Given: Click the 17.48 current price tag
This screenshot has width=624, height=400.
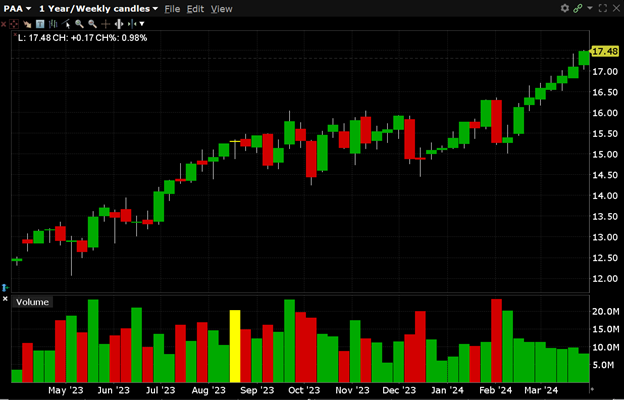Looking at the screenshot, I should click(x=605, y=51).
